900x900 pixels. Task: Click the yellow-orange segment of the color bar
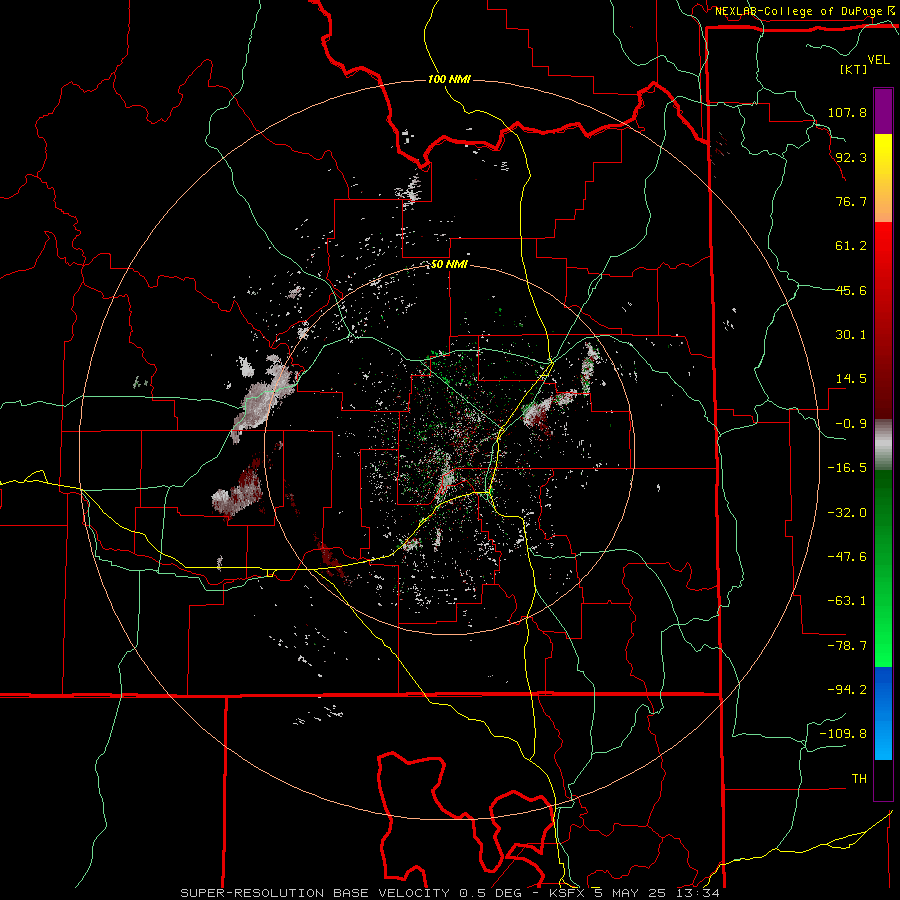(883, 178)
